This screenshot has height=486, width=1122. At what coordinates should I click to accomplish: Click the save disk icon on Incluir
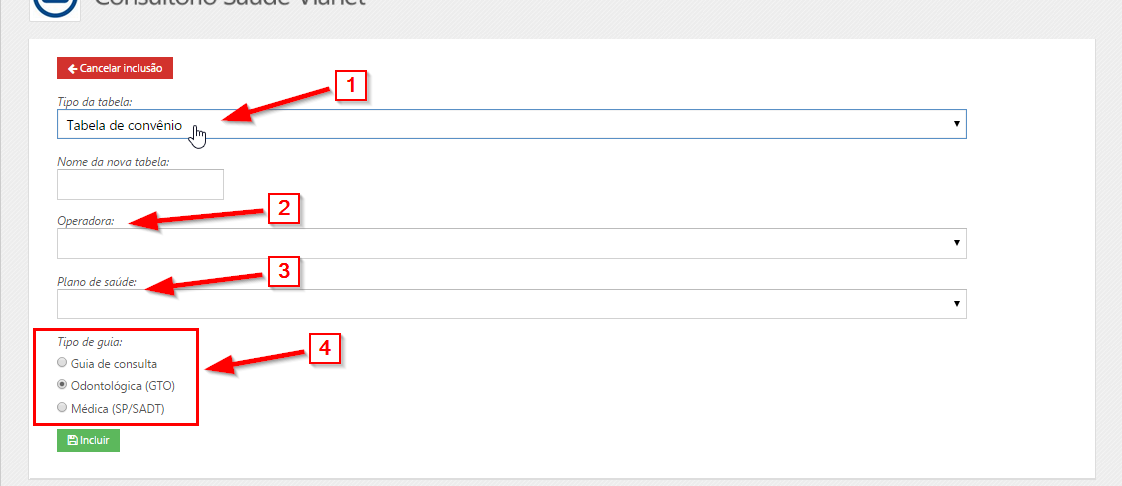72,440
